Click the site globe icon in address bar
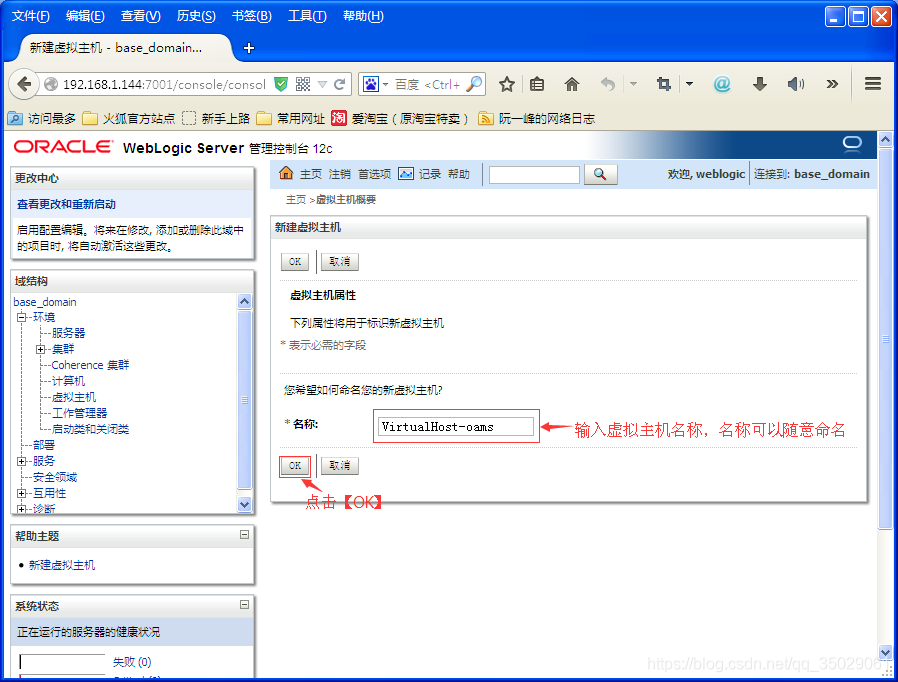 (51, 84)
